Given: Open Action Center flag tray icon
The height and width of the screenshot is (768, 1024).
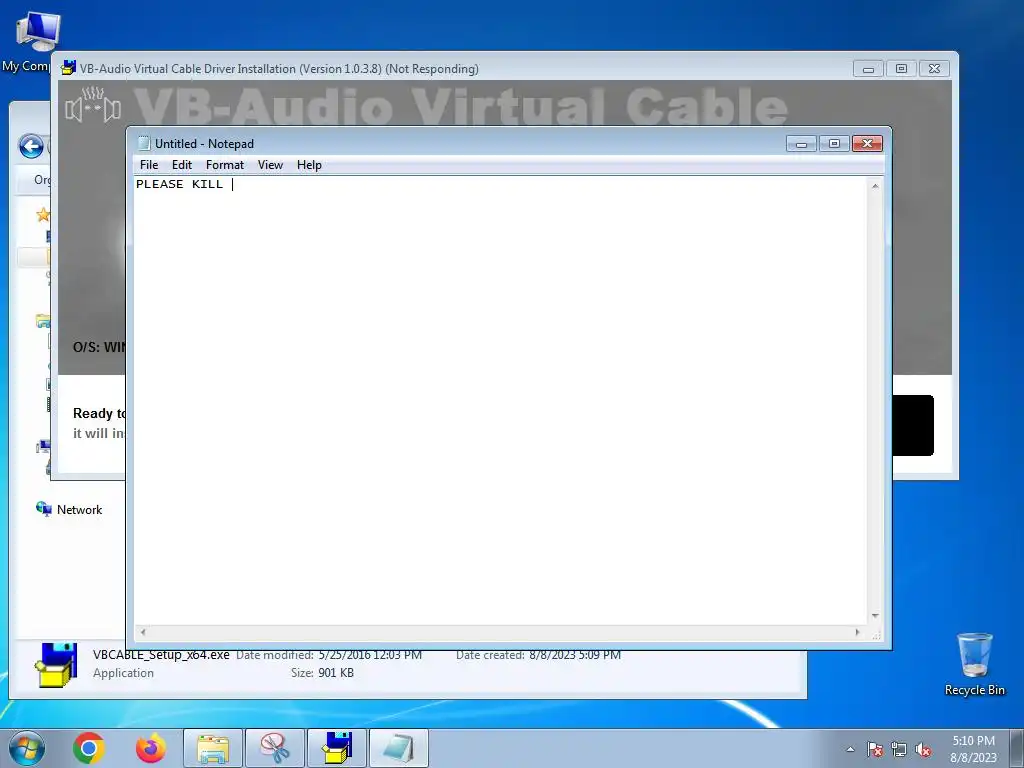Looking at the screenshot, I should 875,750.
